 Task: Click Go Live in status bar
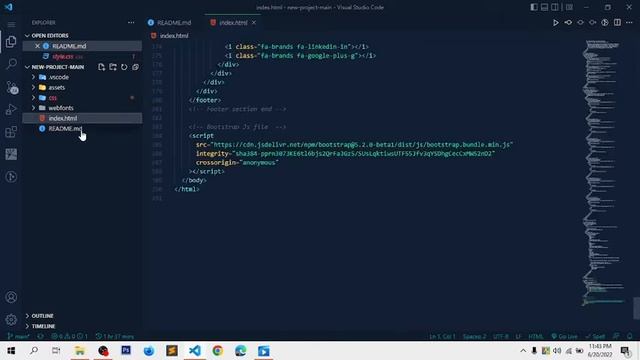(564, 336)
